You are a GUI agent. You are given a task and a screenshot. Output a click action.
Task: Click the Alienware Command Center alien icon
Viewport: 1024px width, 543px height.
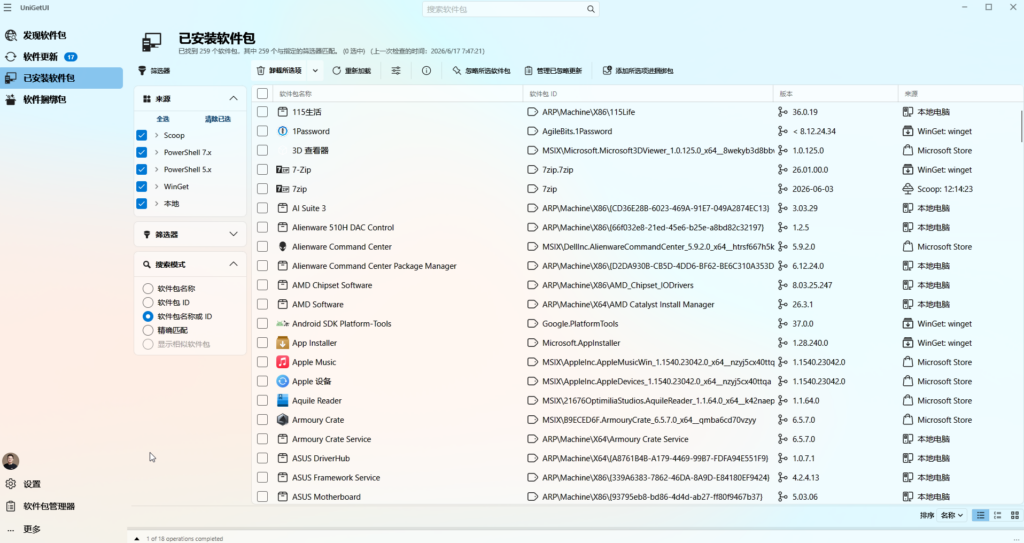(x=282, y=246)
